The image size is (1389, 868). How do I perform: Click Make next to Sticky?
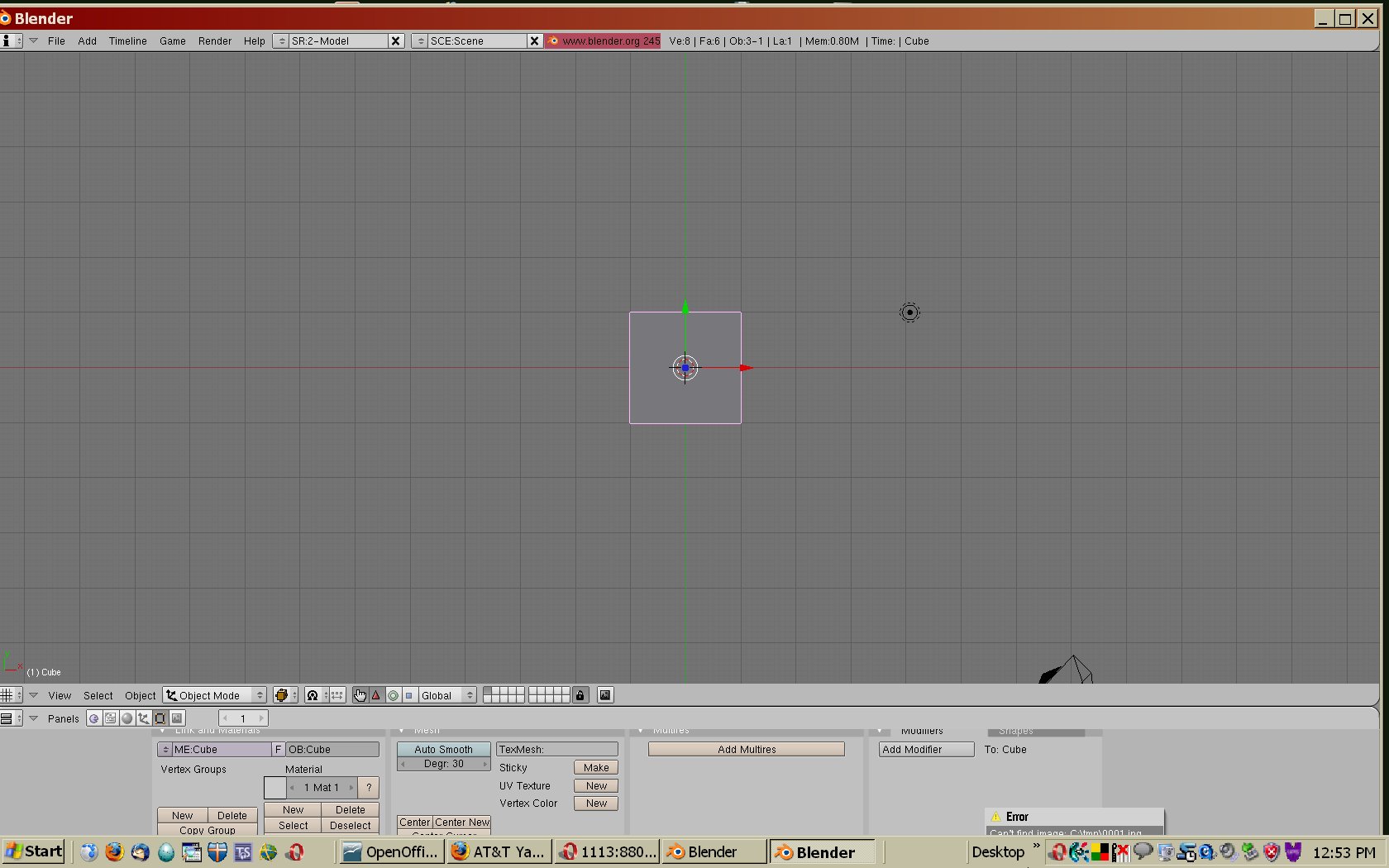tap(596, 768)
